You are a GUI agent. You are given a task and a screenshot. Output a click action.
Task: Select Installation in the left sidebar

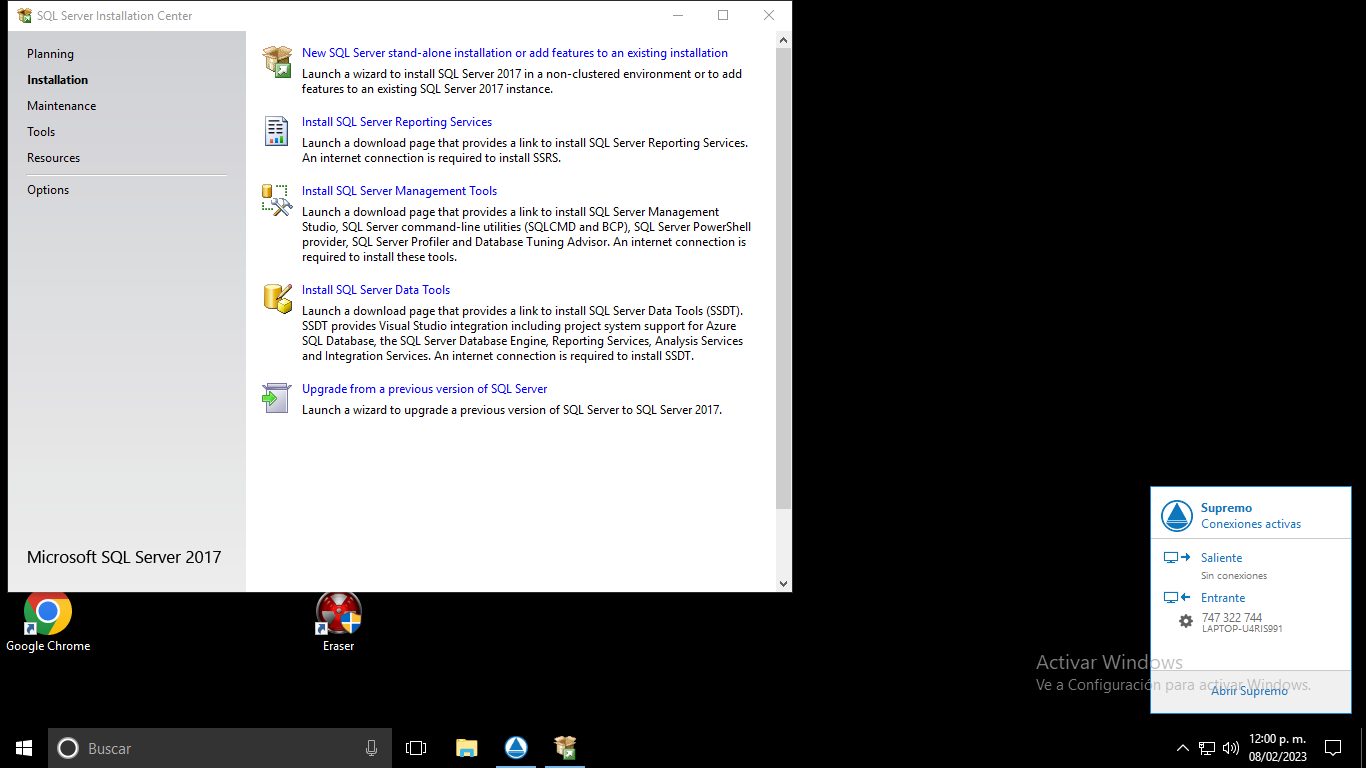tap(57, 80)
